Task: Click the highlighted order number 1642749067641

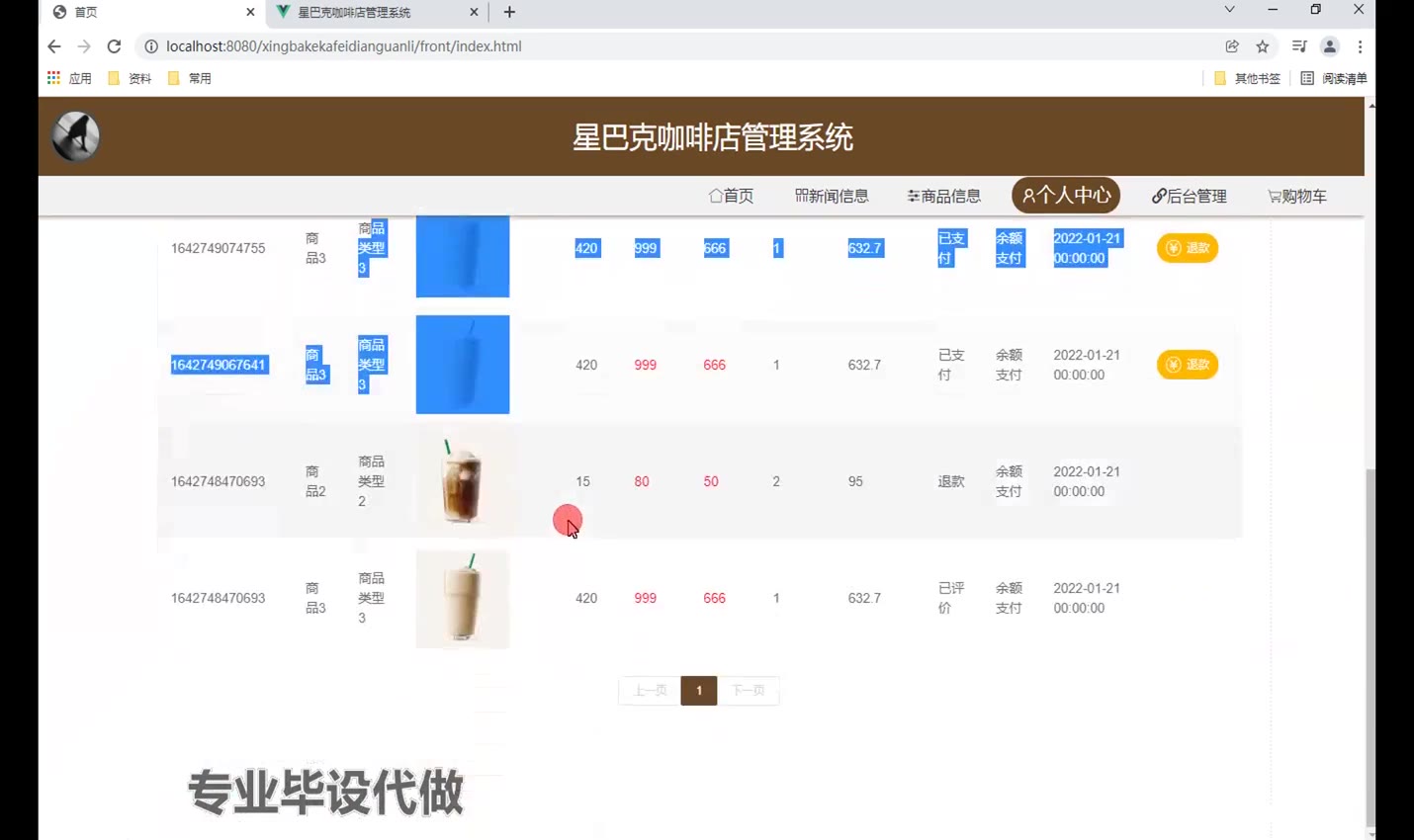Action: coord(218,365)
